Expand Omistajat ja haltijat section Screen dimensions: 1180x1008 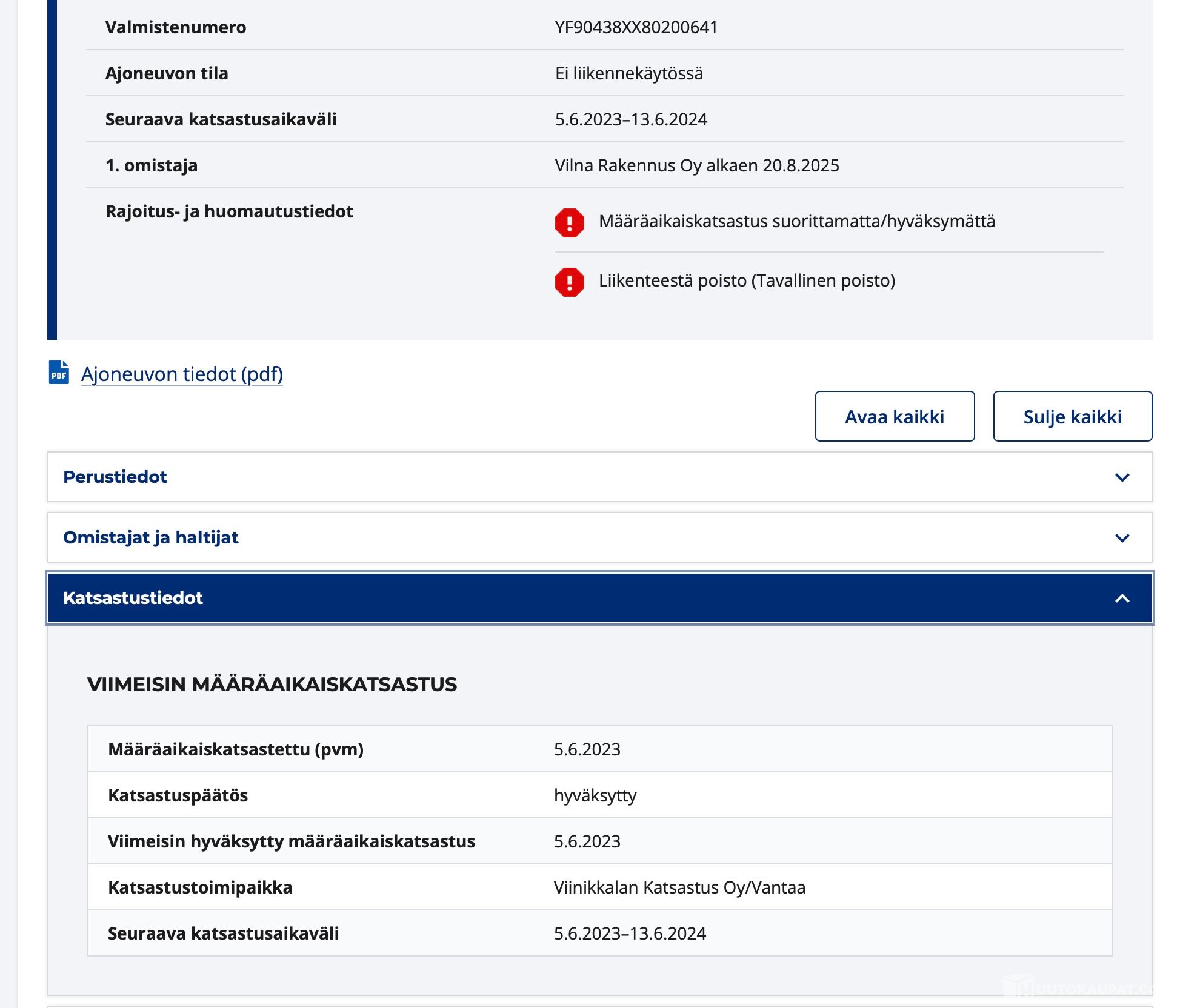[x=151, y=537]
